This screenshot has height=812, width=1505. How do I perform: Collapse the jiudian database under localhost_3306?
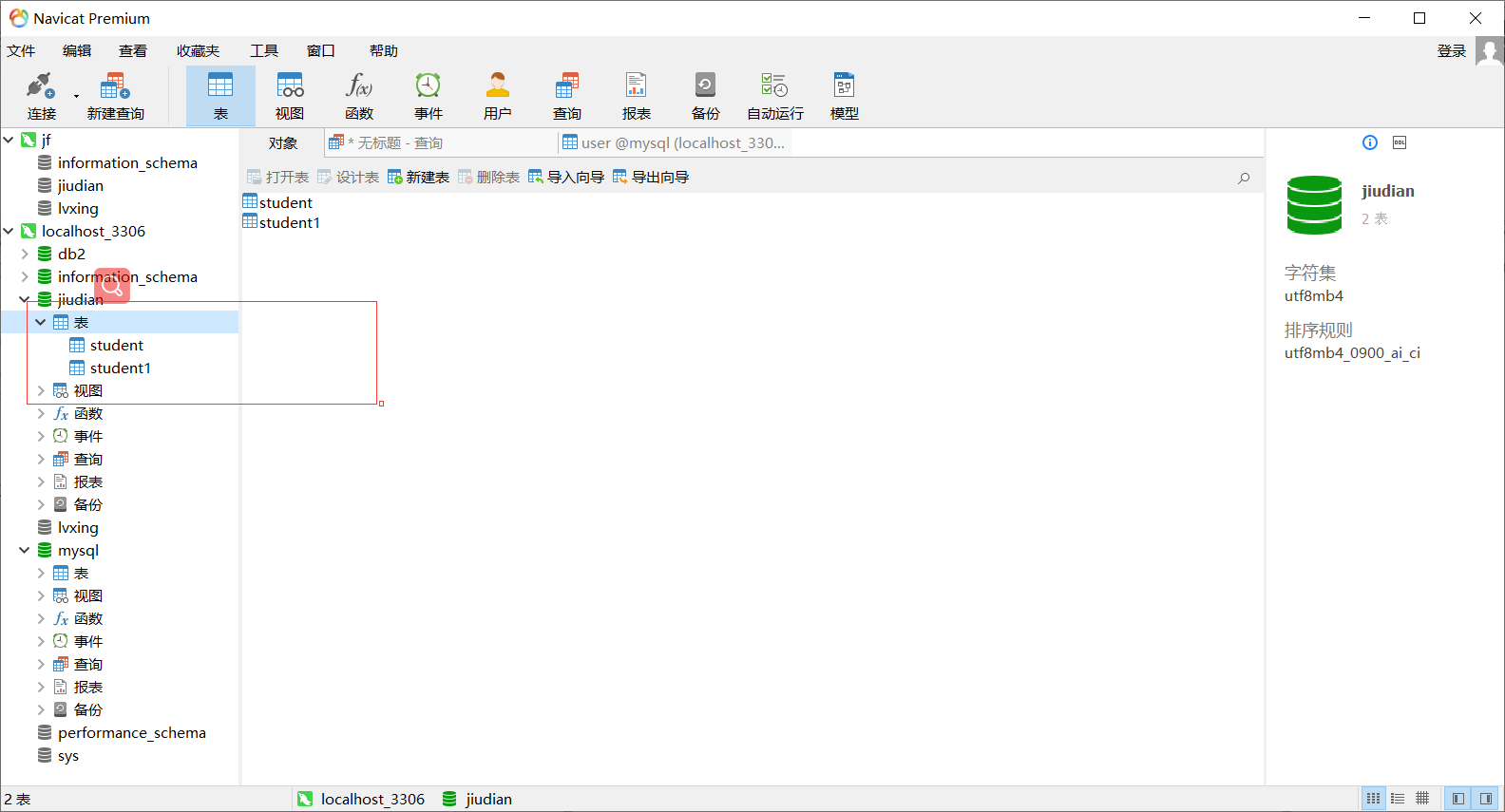[x=25, y=299]
